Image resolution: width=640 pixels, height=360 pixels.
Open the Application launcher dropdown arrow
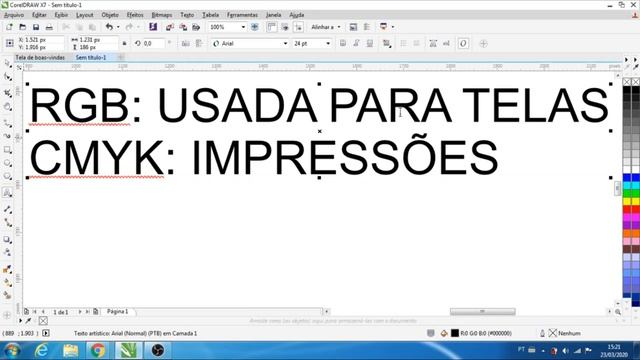393,27
